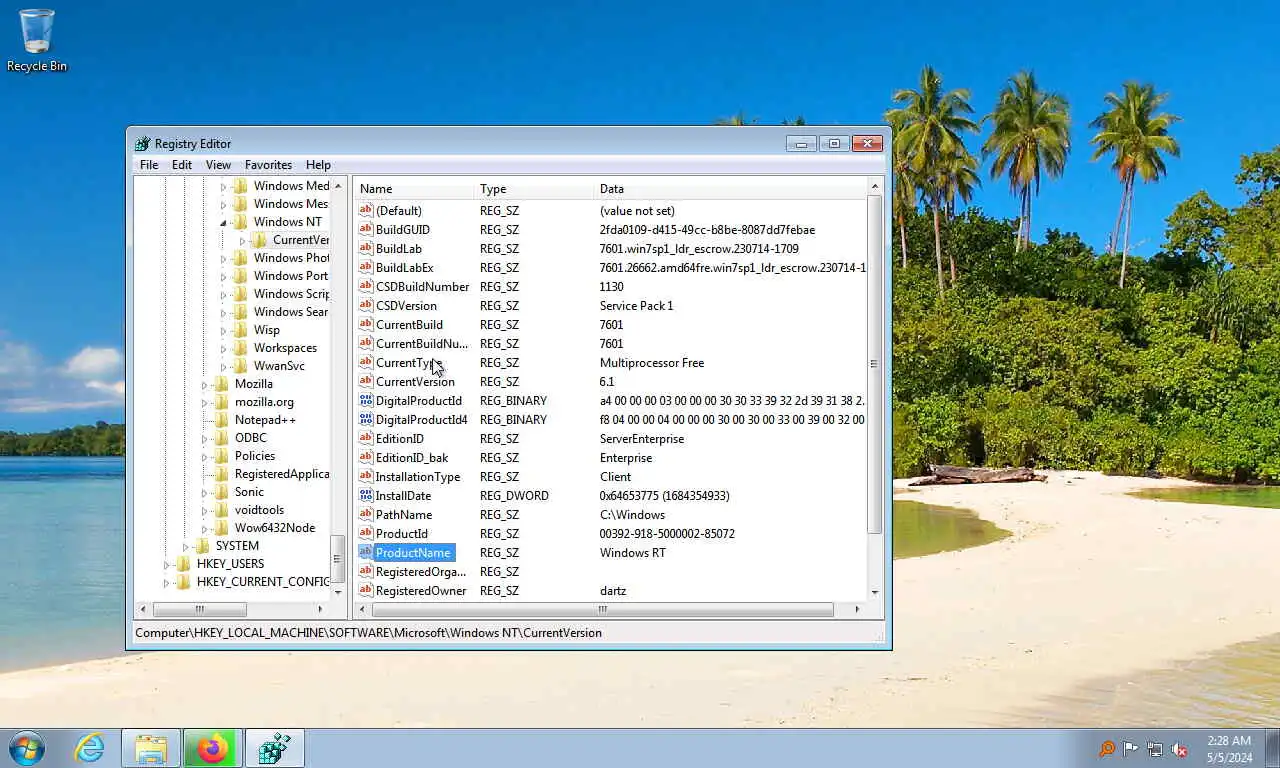Click the RegisteredOwner value icon
The height and width of the screenshot is (768, 1280).
pos(366,591)
